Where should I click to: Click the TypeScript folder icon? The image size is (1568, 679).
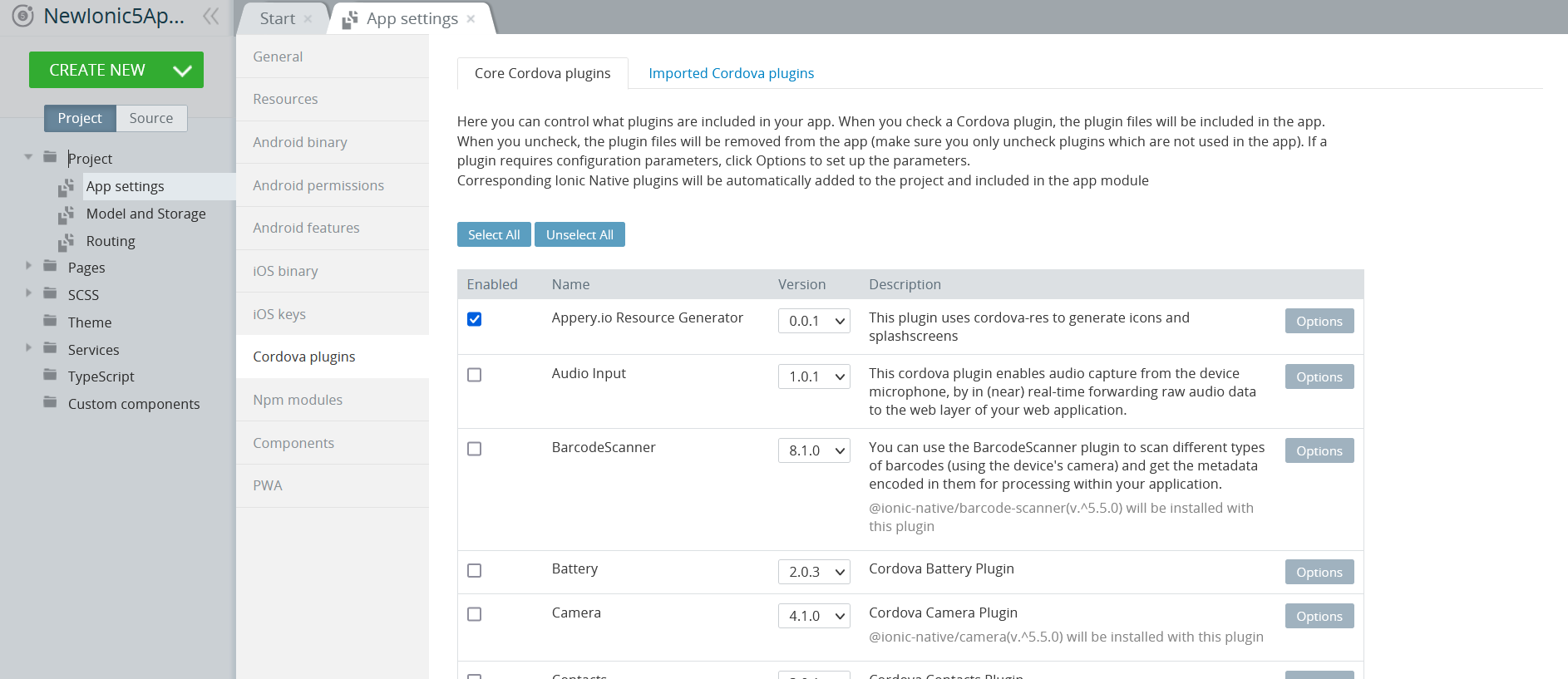(x=51, y=375)
